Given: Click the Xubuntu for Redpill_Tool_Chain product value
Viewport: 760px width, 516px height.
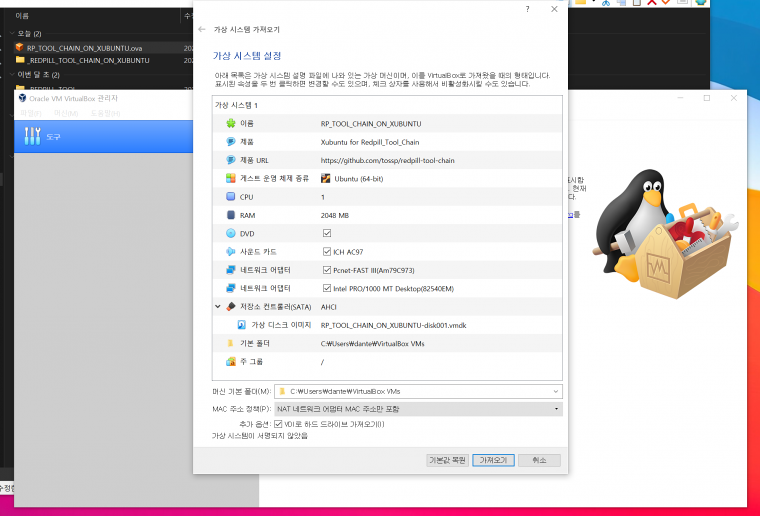Looking at the screenshot, I should tap(370, 142).
